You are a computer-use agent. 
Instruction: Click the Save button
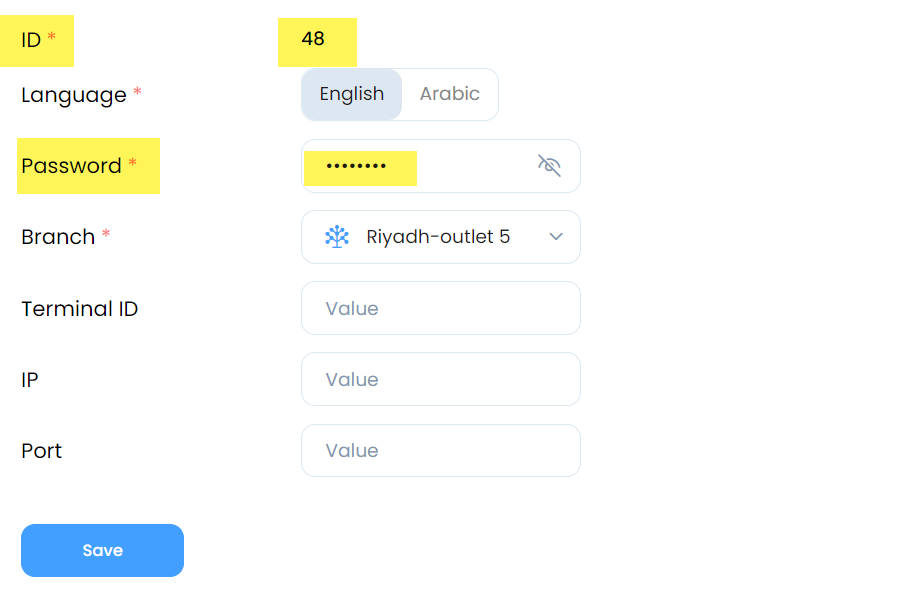(102, 550)
